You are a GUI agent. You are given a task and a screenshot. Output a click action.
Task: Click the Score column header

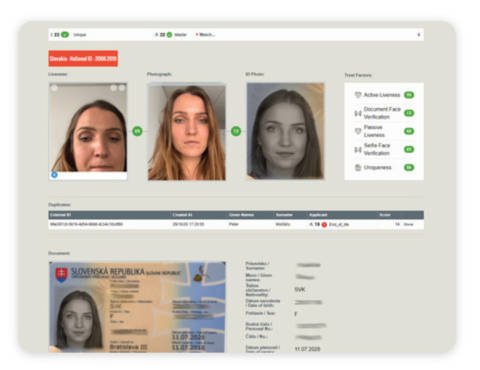coord(385,215)
